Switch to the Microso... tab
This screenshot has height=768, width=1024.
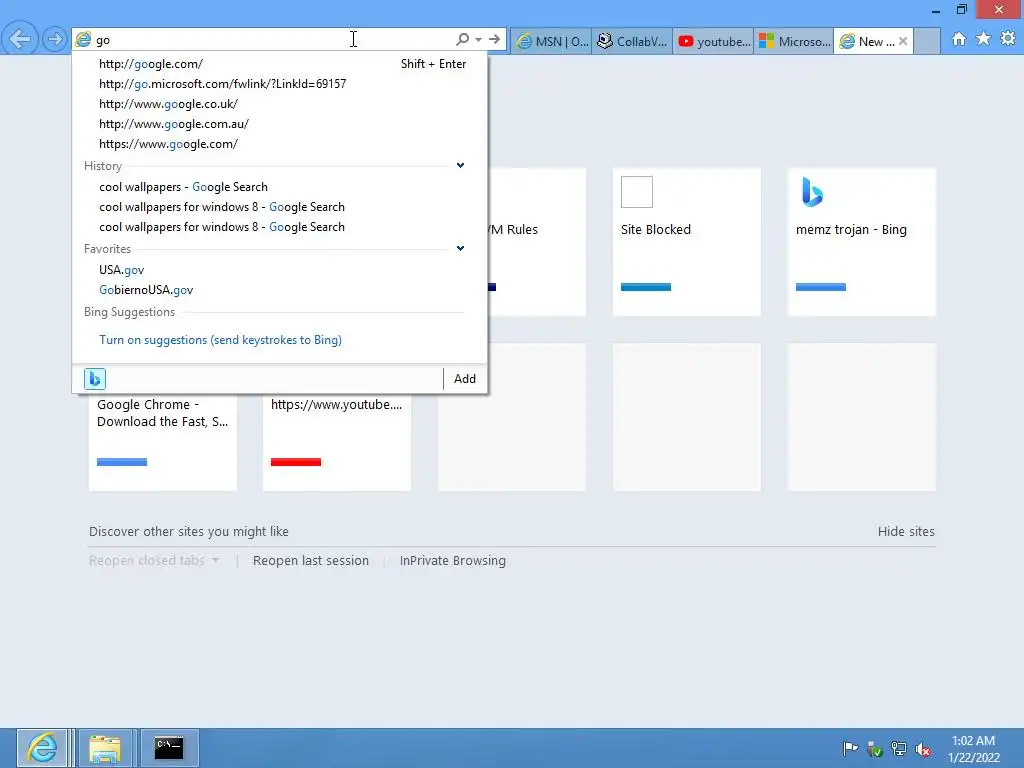point(794,41)
